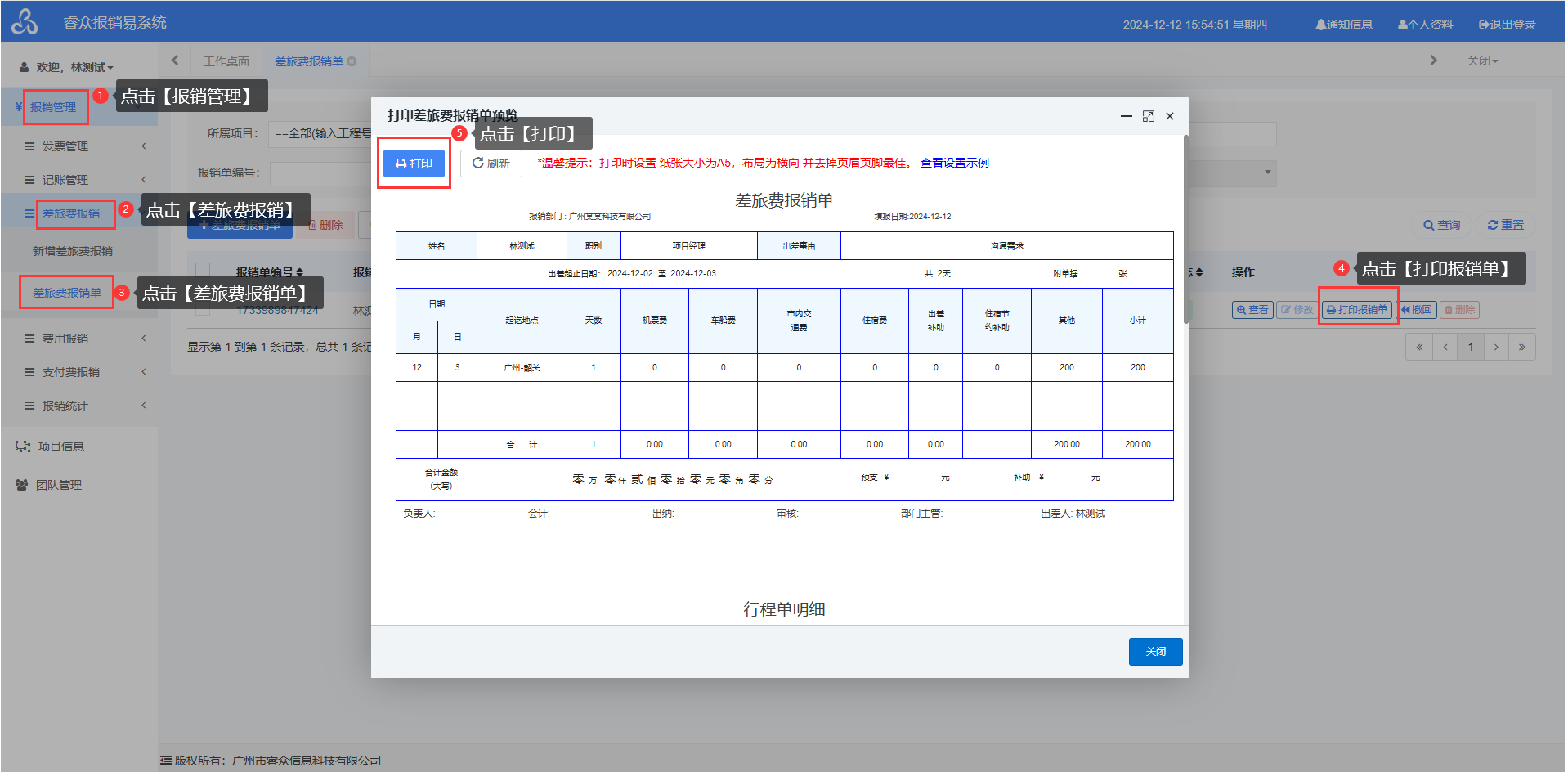
Task: Click the 睿众报销易系统 logo icon
Action: (25, 22)
